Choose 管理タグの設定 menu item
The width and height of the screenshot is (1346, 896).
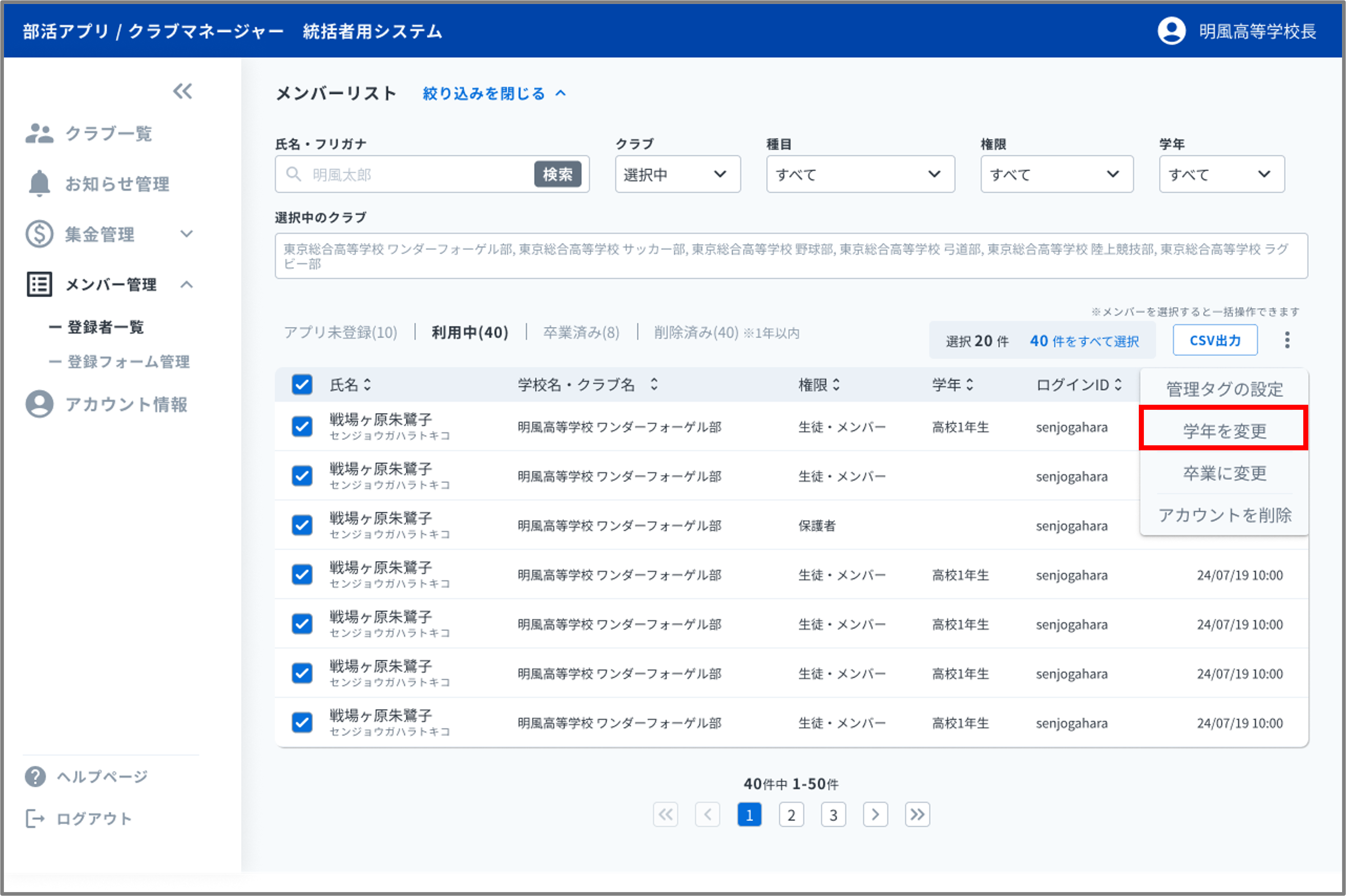pos(1224,389)
